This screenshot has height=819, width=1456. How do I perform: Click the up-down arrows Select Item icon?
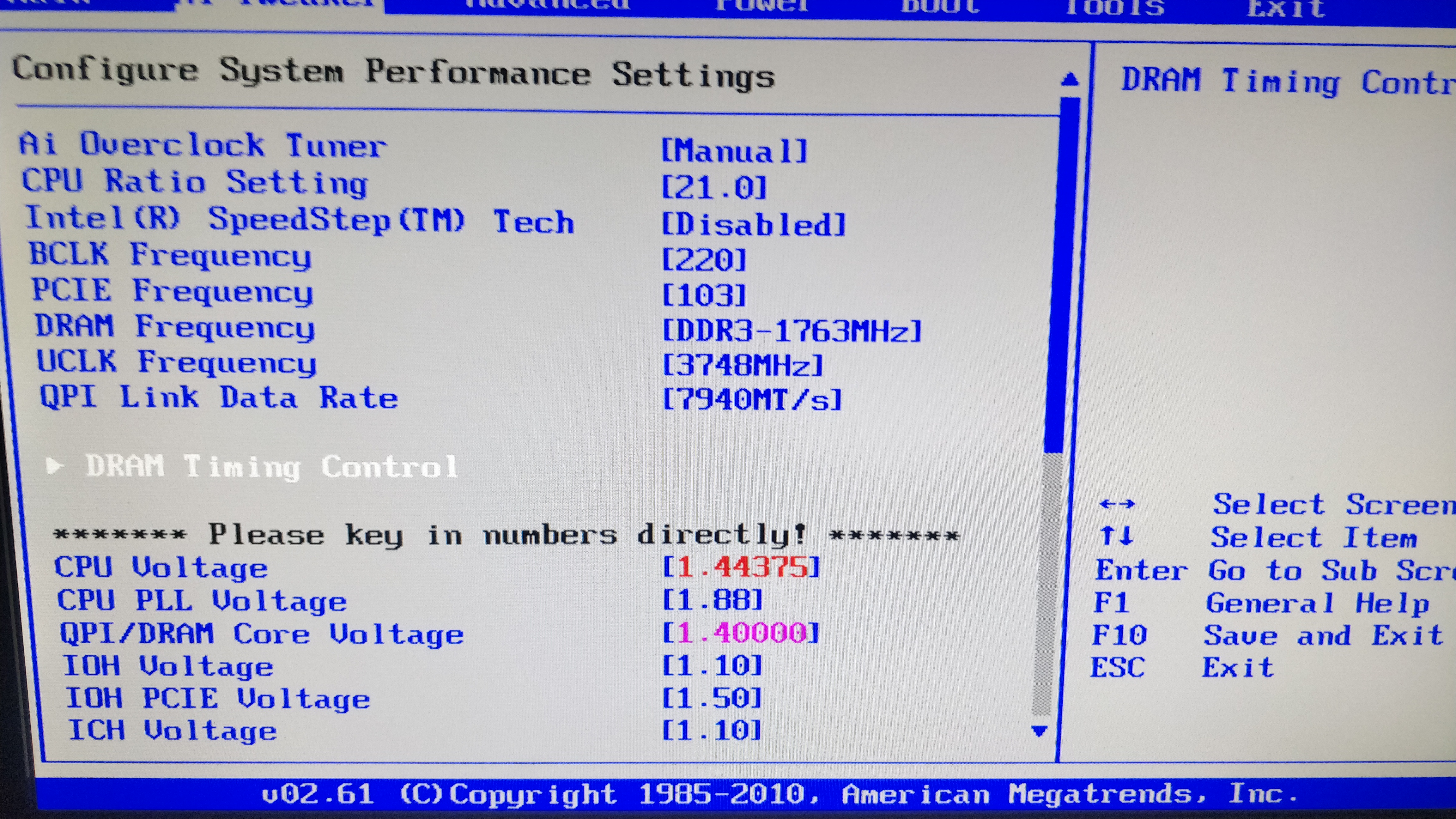[x=1117, y=535]
